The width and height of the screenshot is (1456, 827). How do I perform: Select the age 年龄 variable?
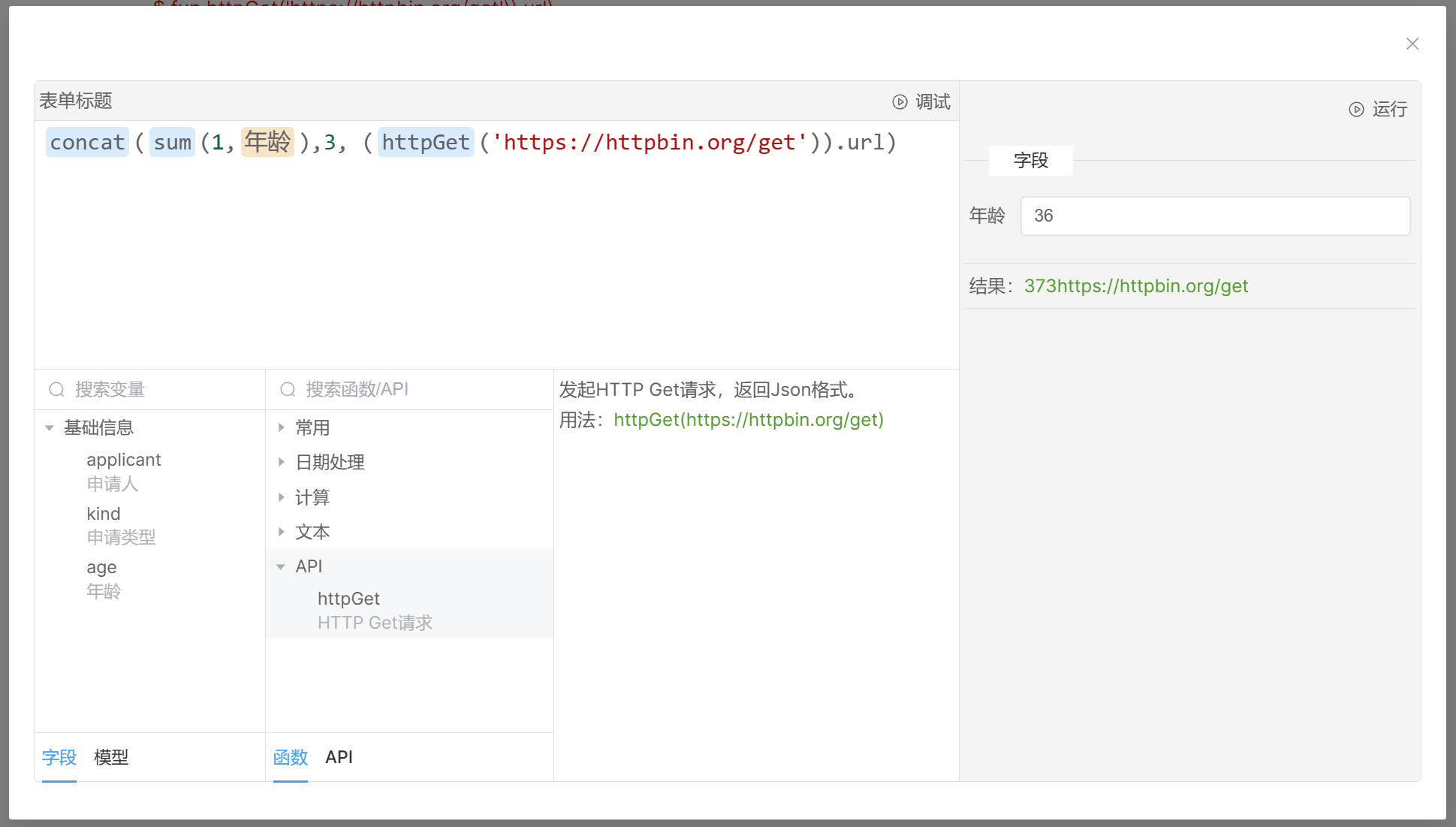pyautogui.click(x=102, y=568)
